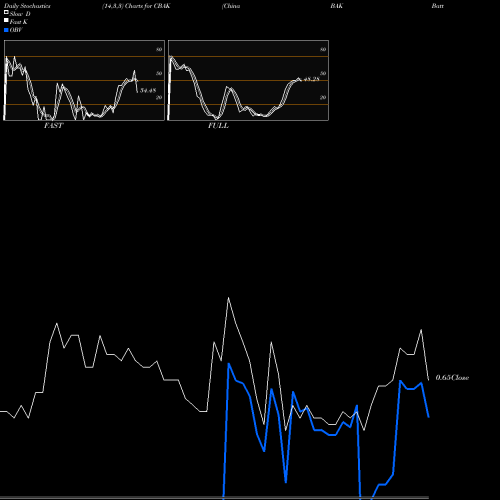Image resolution: width=500 pixels, height=500 pixels.
Task: Click the blue OBV legend swatch
Action: (x=6, y=30)
